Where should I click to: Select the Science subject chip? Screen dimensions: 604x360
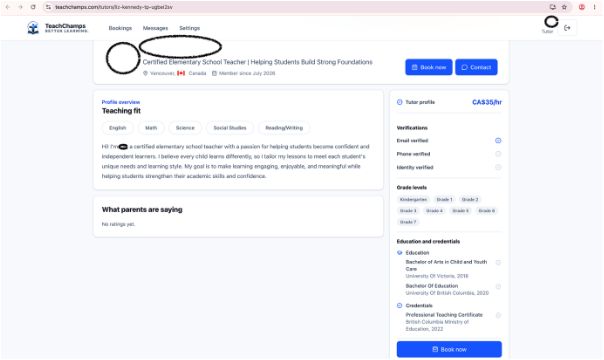click(x=185, y=128)
